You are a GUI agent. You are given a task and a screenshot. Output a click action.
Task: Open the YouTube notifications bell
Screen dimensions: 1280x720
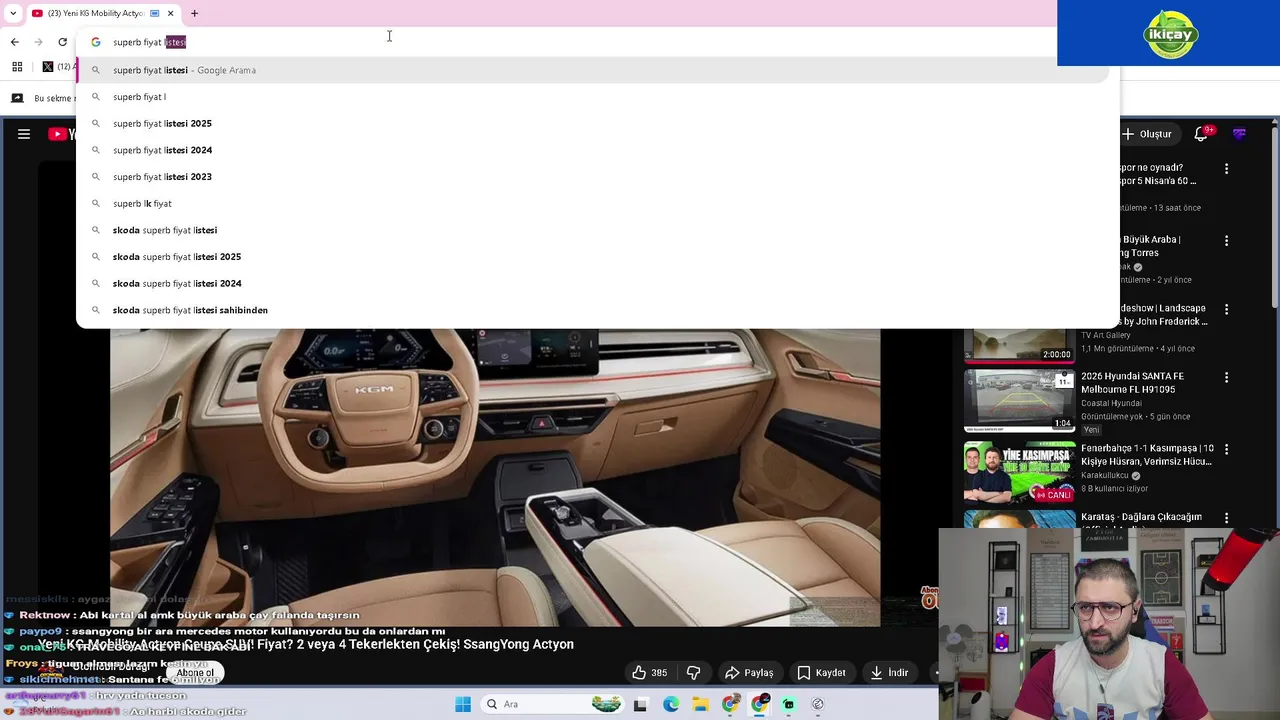tap(1201, 134)
